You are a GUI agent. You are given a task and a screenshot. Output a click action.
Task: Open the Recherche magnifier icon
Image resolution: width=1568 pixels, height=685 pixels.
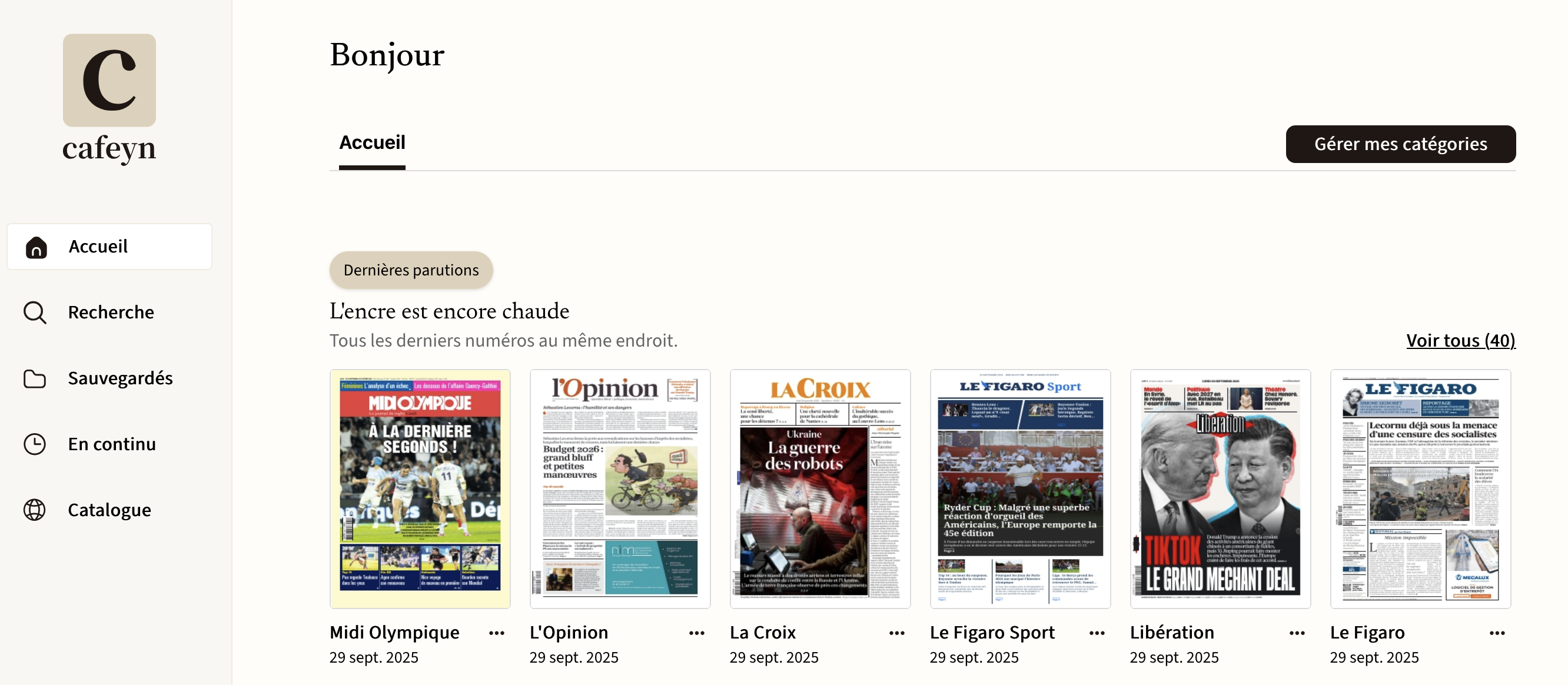(x=35, y=312)
